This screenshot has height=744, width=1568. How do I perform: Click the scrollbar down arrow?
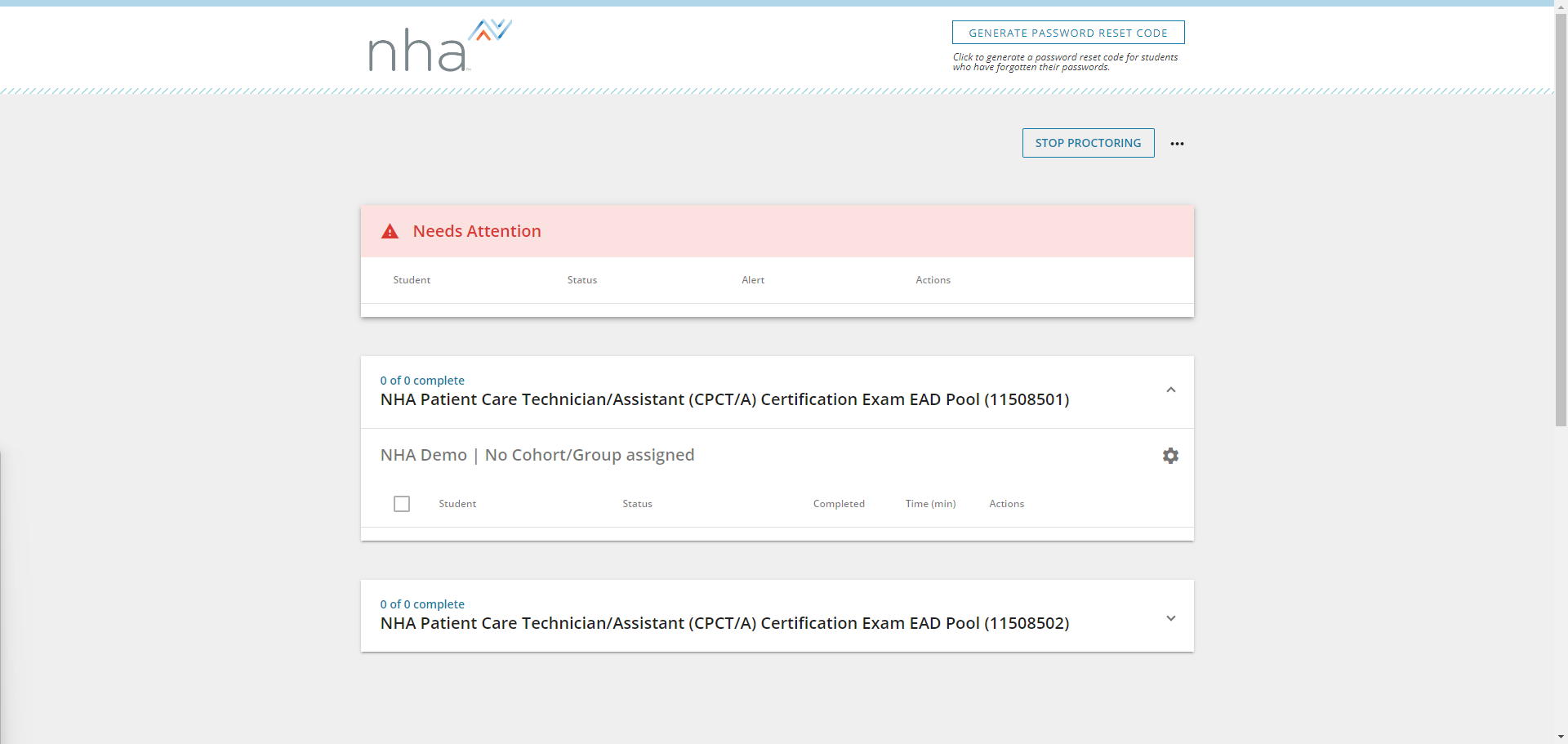point(1561,737)
